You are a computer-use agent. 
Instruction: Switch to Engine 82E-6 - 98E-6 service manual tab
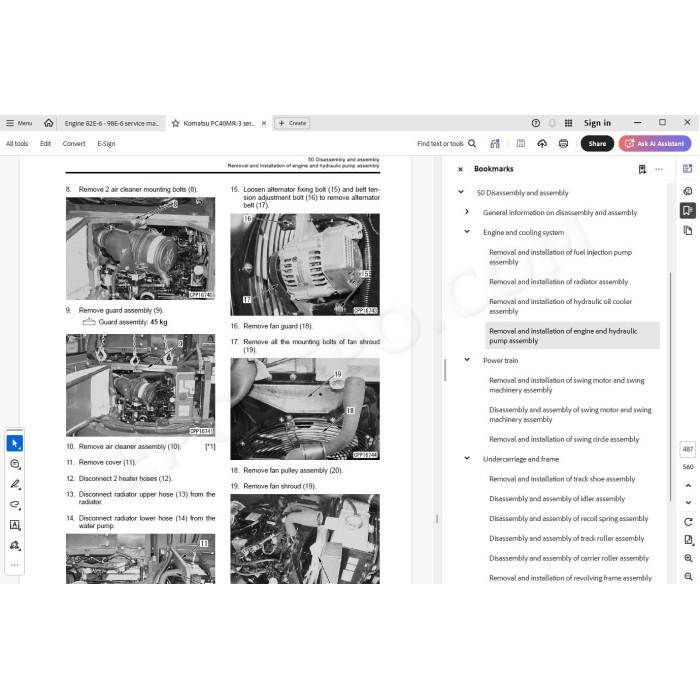click(x=111, y=123)
